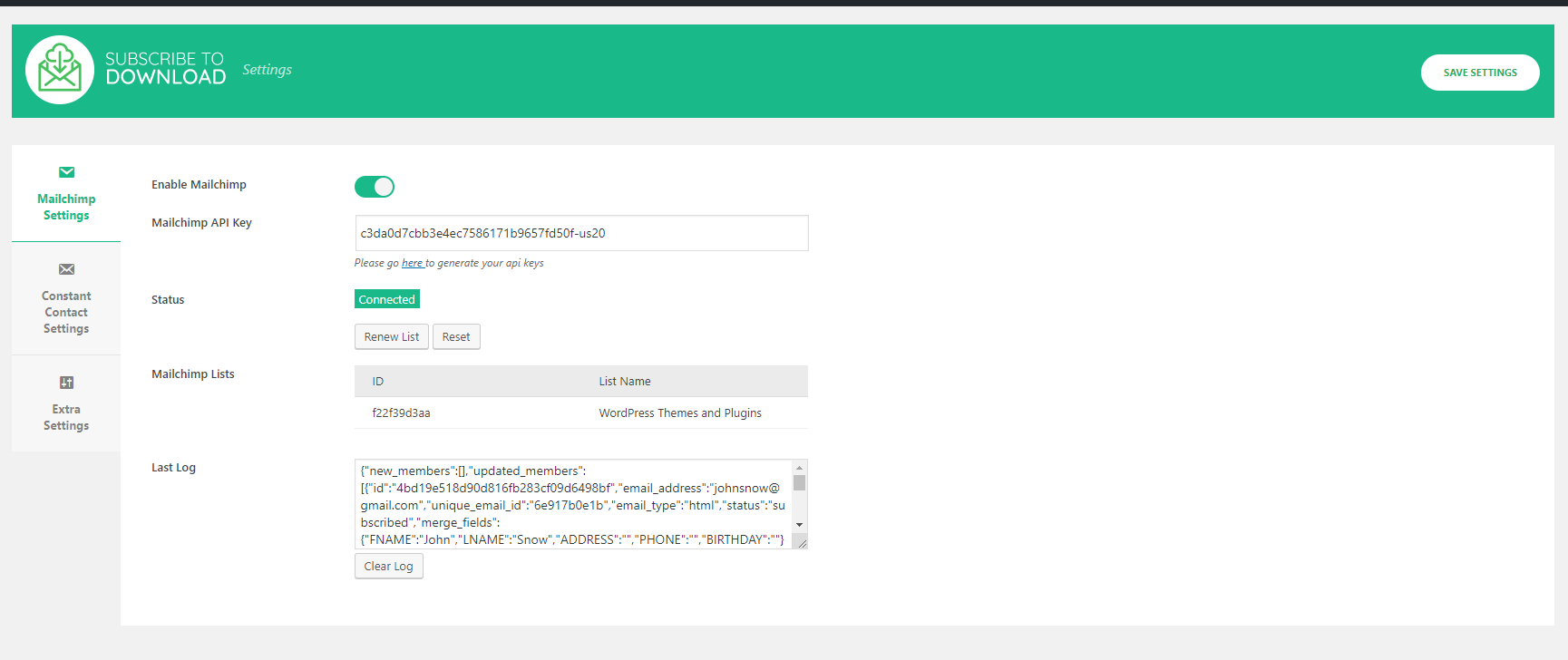Click the 'Mailchimp Lists' label

click(193, 374)
